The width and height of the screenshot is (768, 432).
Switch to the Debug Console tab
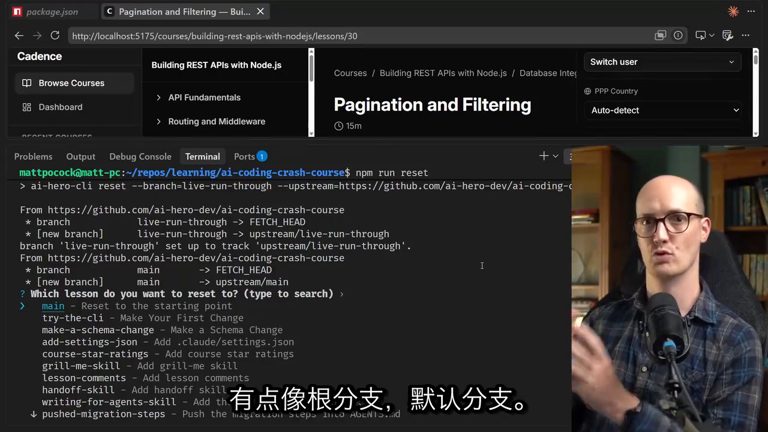(140, 157)
